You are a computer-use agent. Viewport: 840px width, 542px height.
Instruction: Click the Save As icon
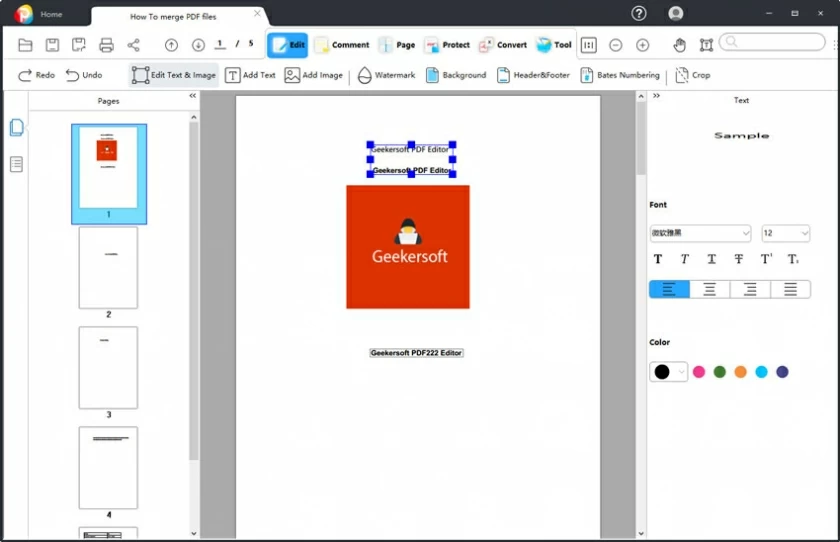coord(79,45)
